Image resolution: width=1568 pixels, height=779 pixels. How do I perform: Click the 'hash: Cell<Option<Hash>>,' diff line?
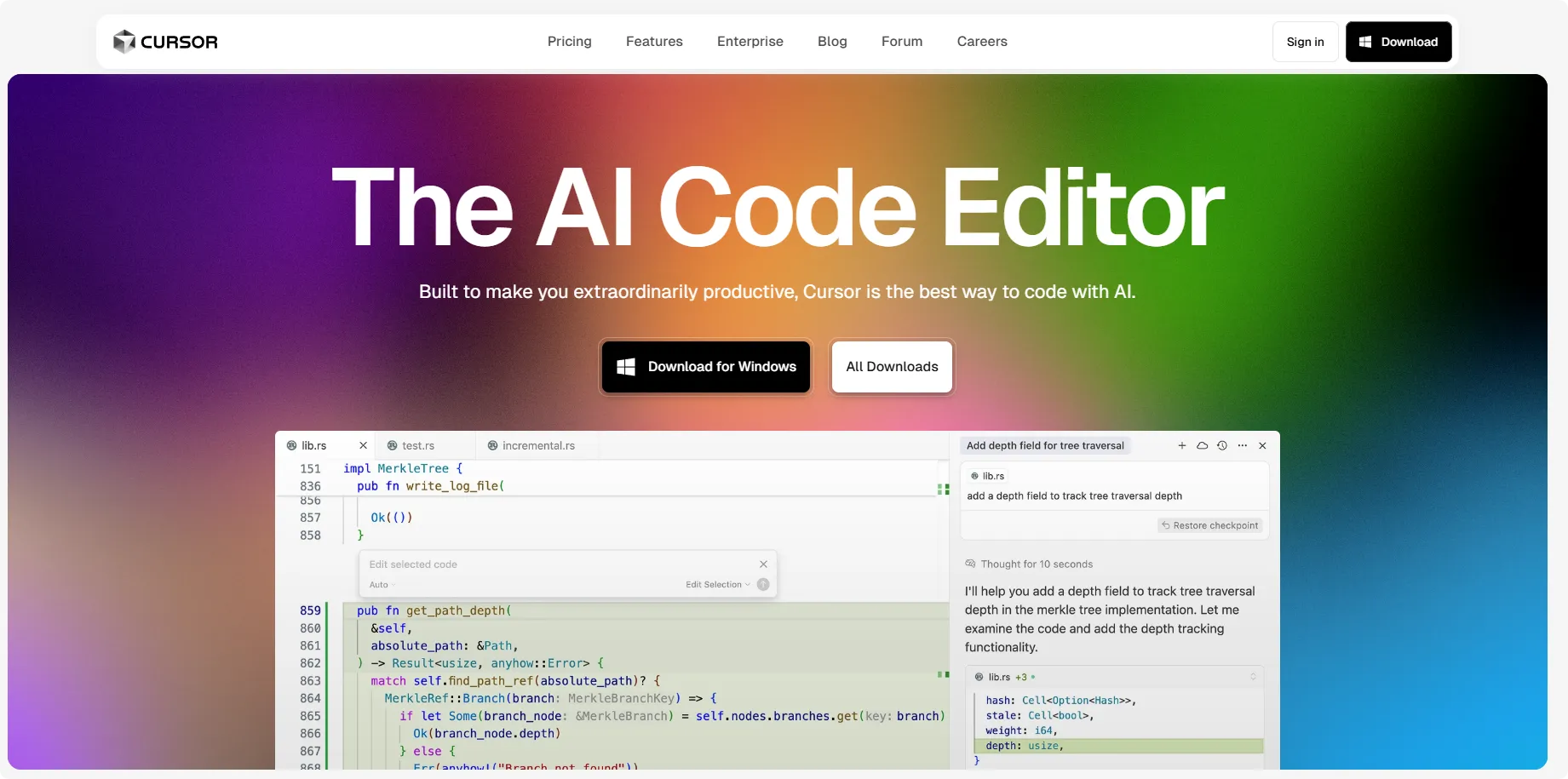(x=1060, y=701)
